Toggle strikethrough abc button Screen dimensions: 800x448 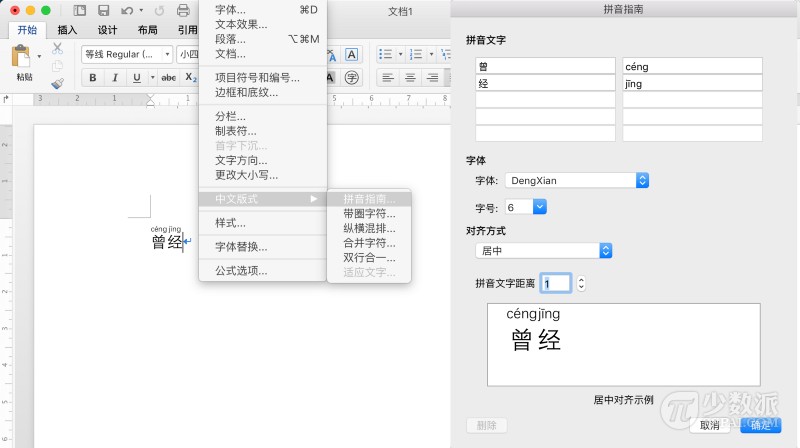[168, 78]
